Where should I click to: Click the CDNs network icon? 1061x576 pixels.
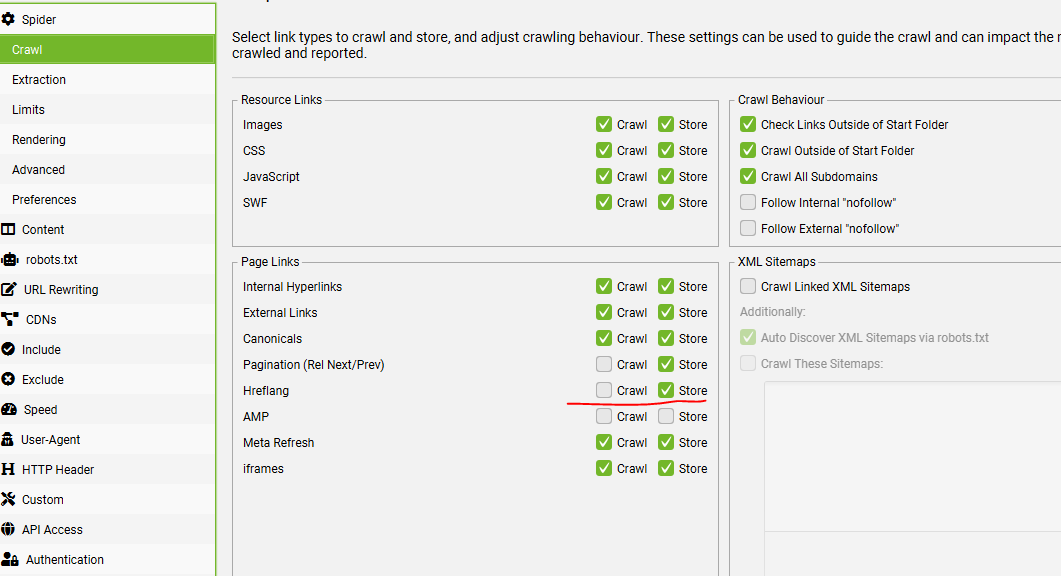point(10,319)
